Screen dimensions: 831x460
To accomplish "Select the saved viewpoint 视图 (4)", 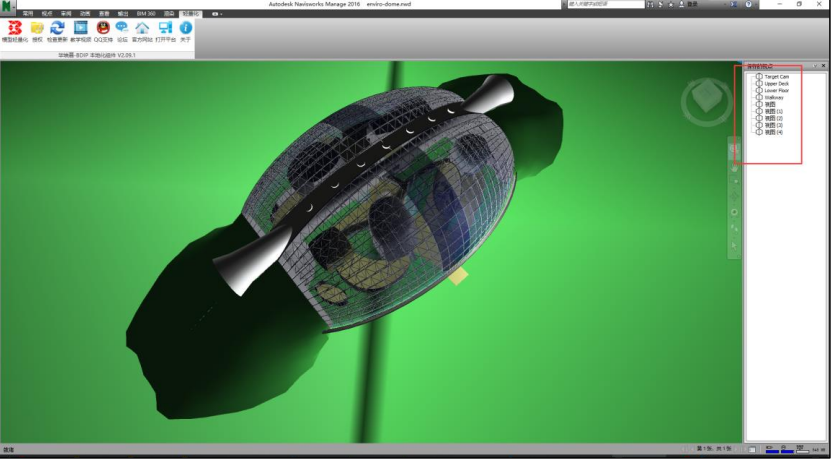I will (773, 132).
